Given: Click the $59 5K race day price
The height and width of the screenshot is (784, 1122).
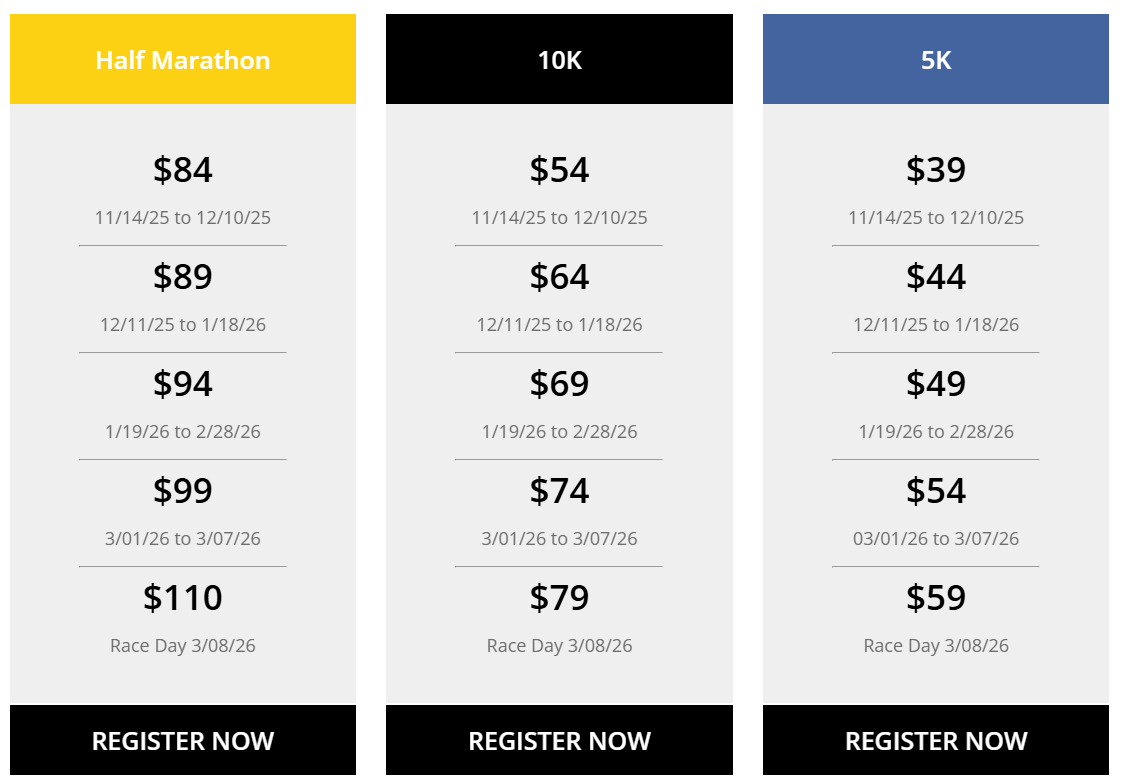Looking at the screenshot, I should 936,598.
